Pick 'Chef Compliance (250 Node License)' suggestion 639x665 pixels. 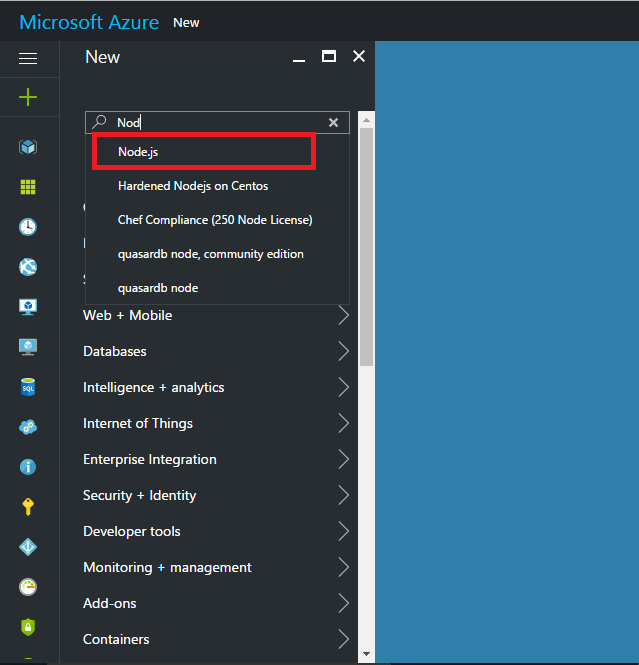218,220
